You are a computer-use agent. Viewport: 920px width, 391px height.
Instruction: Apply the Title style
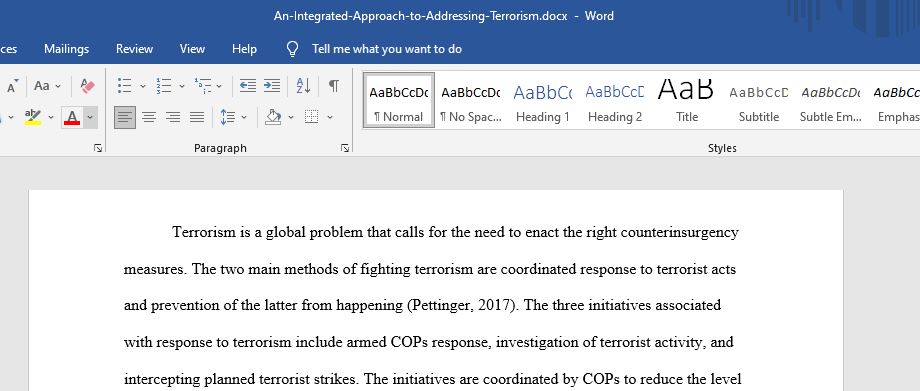(686, 99)
